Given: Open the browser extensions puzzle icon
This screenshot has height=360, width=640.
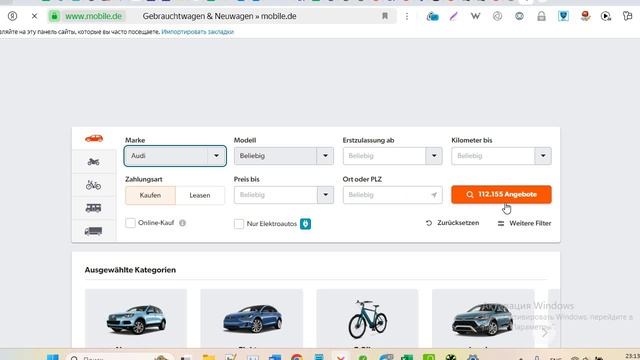Looking at the screenshot, I should coord(628,16).
